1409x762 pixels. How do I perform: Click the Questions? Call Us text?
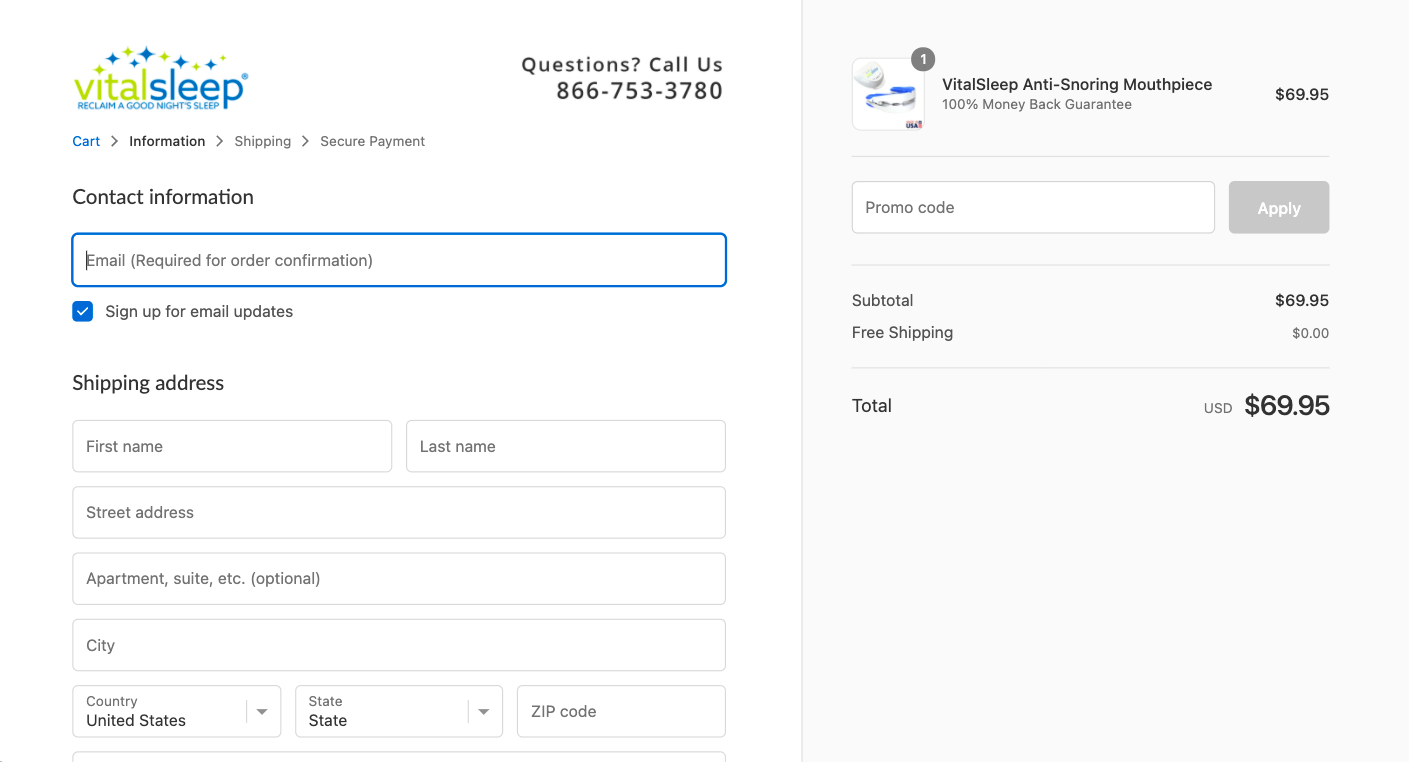[622, 64]
